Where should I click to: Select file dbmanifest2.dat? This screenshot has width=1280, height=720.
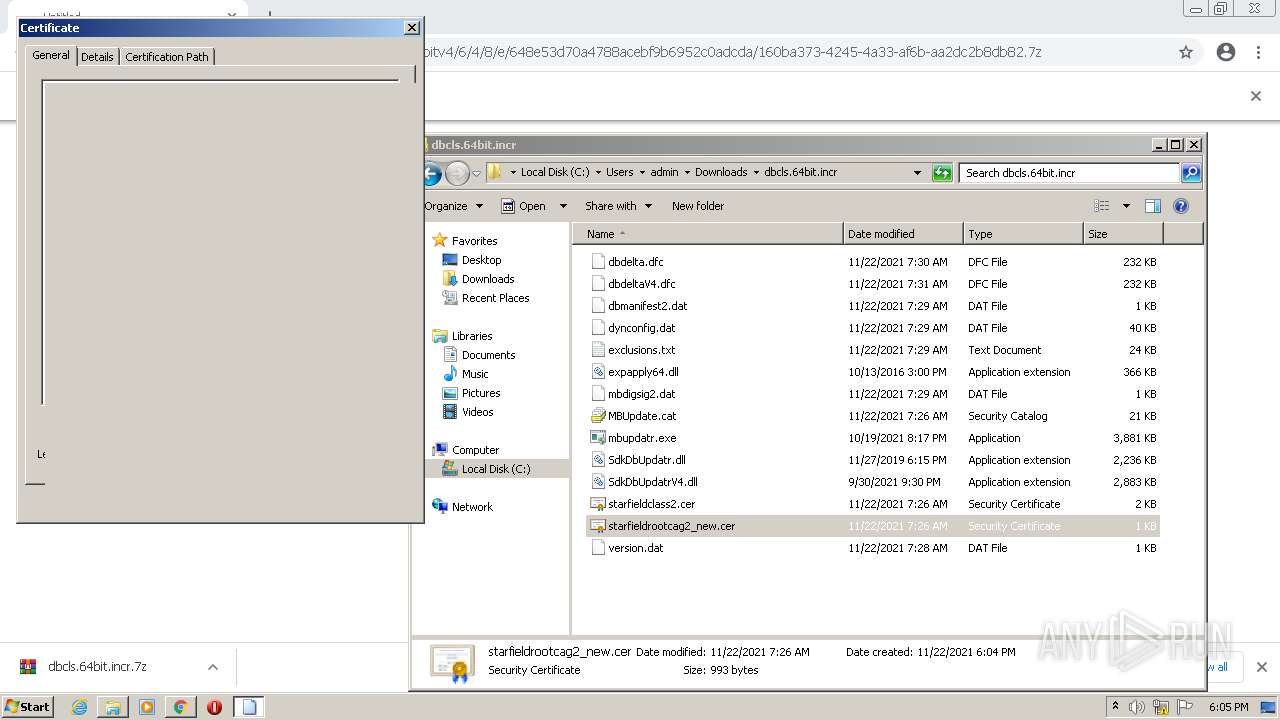[x=647, y=306]
